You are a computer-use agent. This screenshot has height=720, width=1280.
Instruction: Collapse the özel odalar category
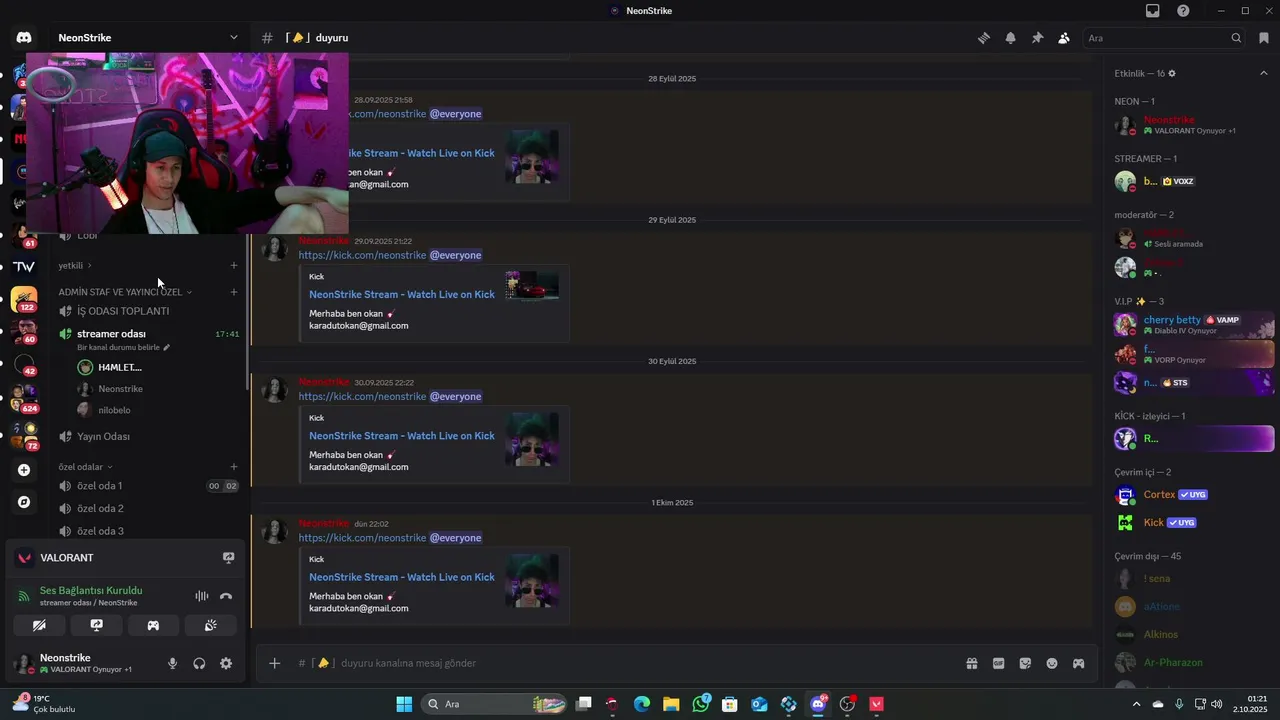pos(85,467)
